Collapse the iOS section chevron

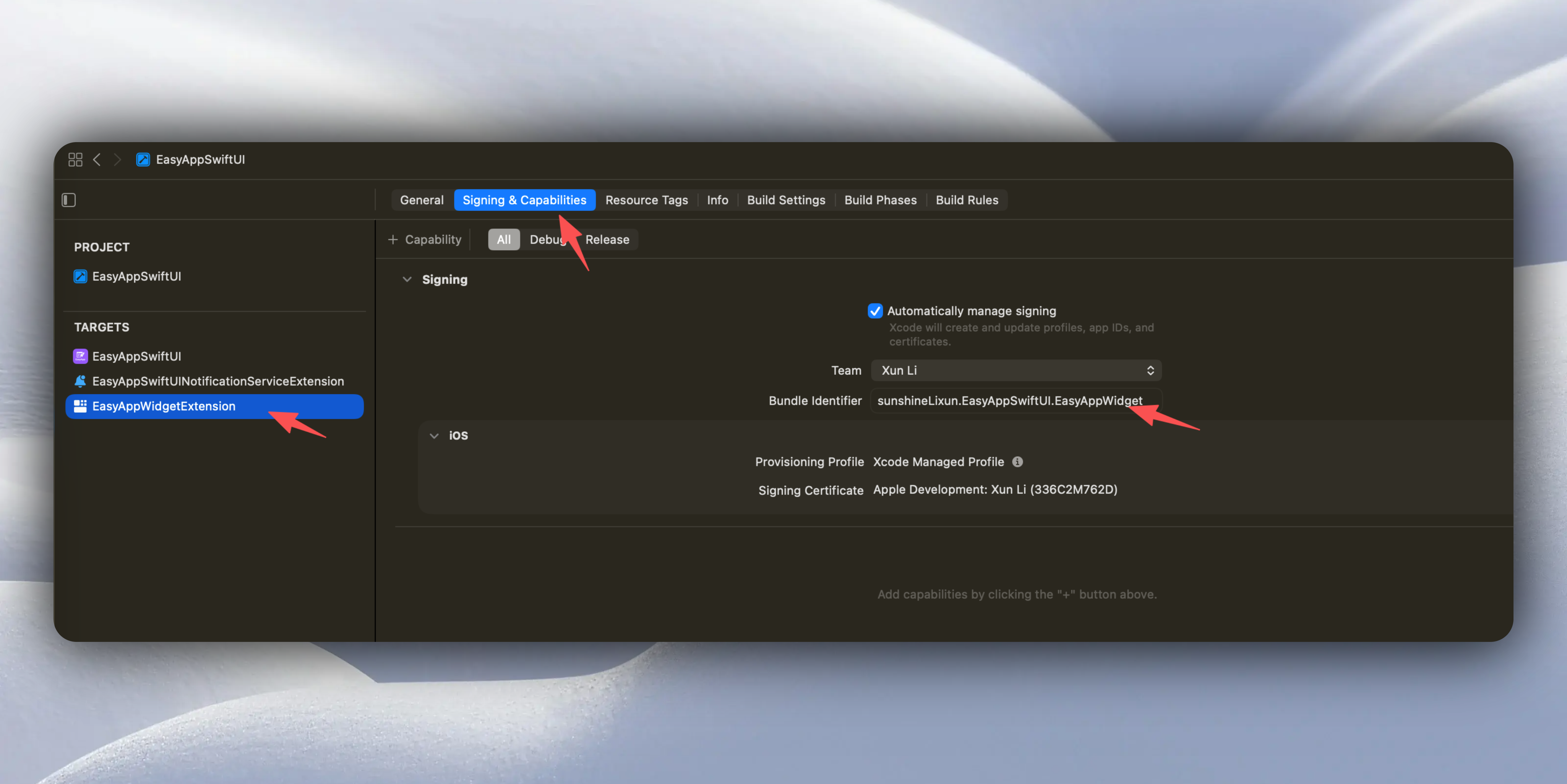[x=434, y=436]
